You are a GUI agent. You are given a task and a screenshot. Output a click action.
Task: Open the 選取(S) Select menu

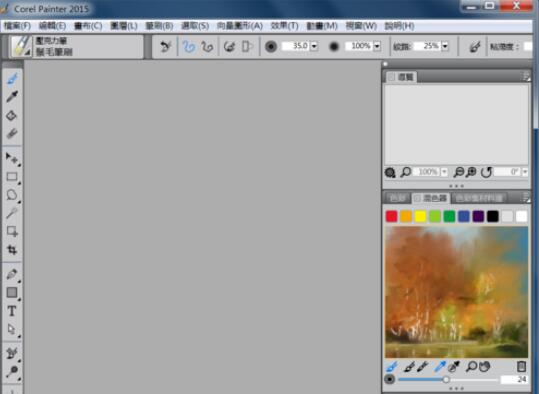tap(195, 26)
